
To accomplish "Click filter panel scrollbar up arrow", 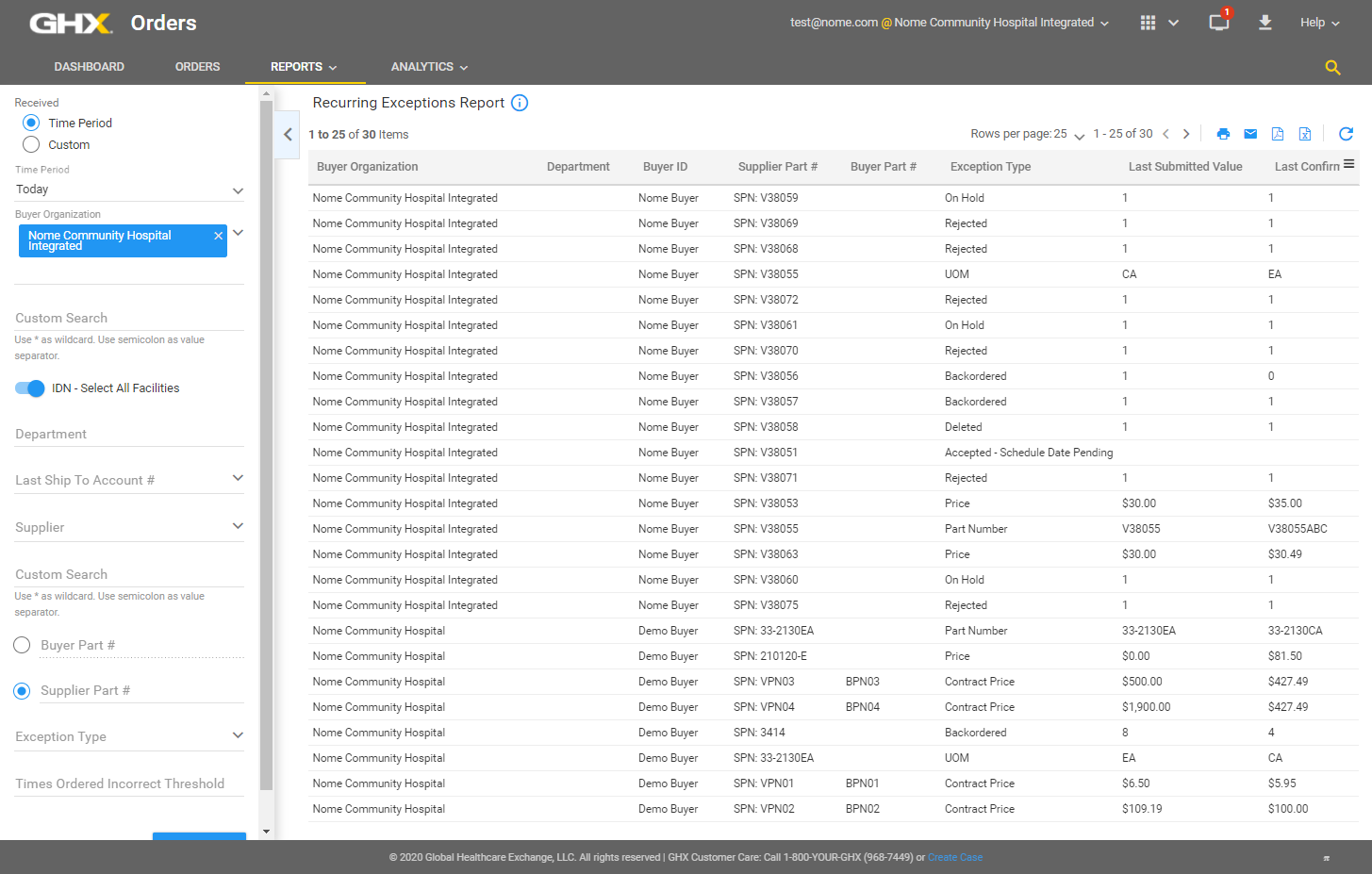I will (266, 93).
